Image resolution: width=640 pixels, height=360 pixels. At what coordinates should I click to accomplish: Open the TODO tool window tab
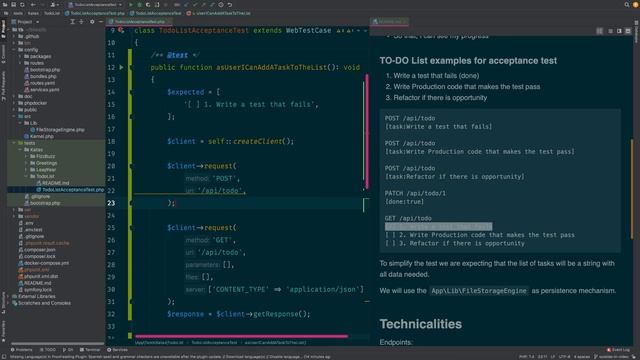(x=48, y=350)
